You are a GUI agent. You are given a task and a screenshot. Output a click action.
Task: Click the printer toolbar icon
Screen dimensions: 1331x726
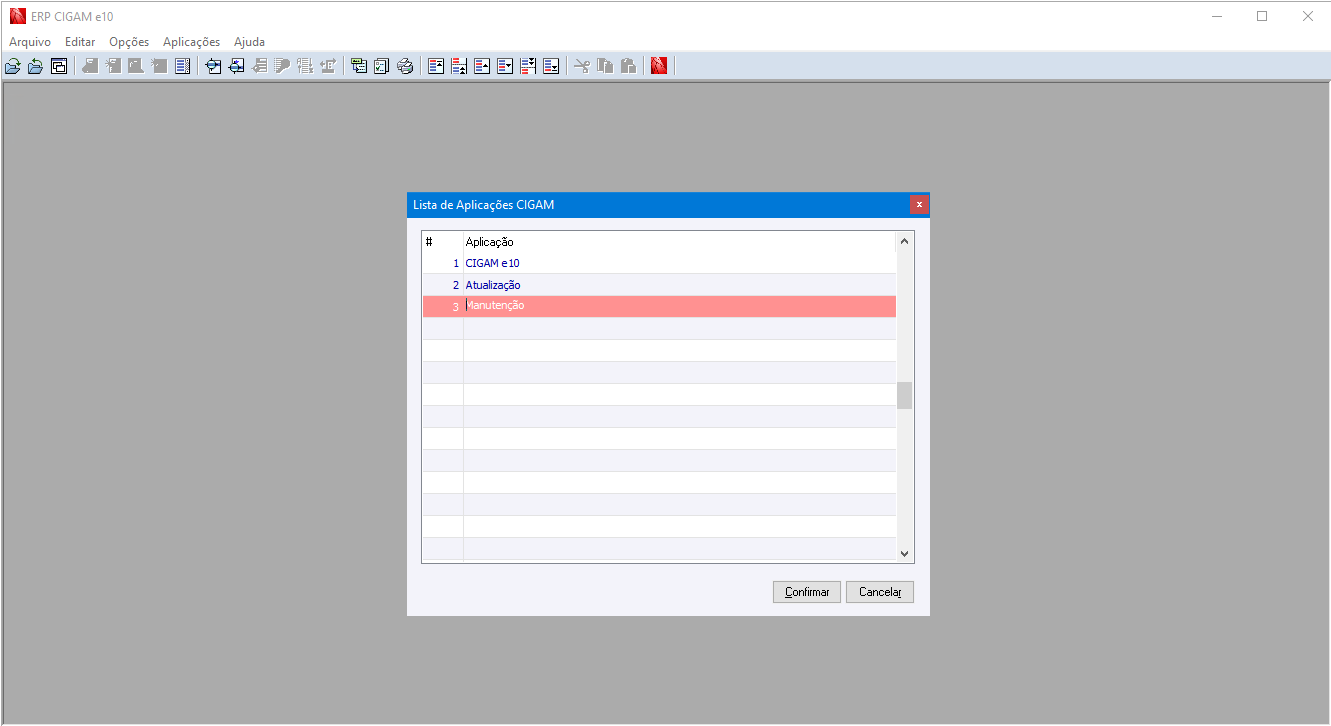(x=405, y=66)
